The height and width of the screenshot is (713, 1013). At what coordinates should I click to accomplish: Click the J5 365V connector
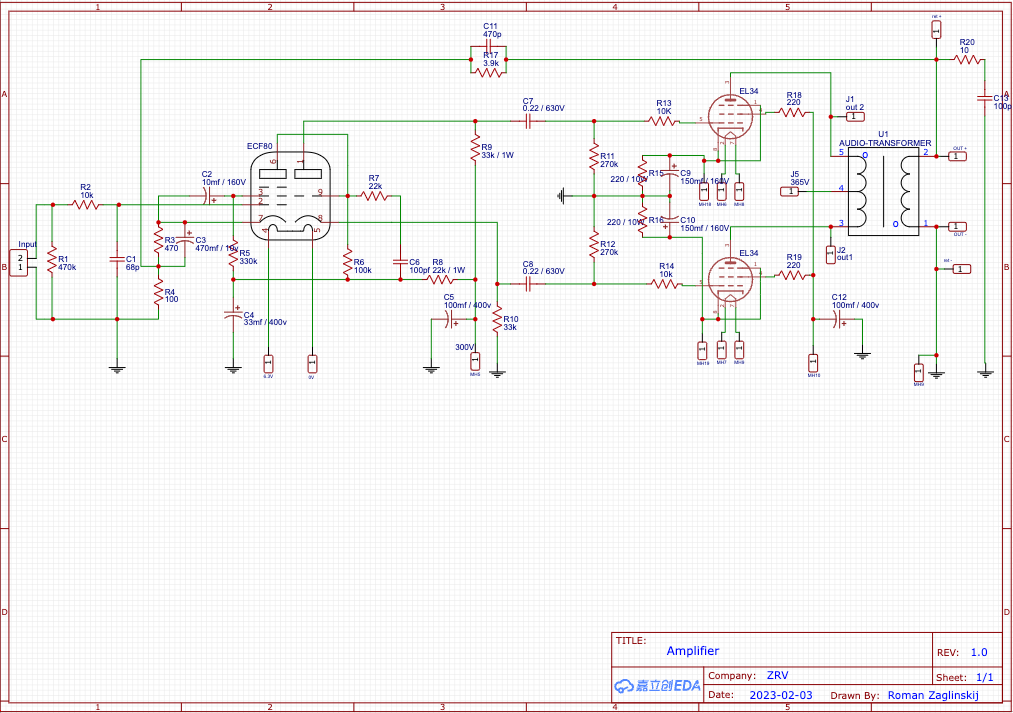(790, 190)
